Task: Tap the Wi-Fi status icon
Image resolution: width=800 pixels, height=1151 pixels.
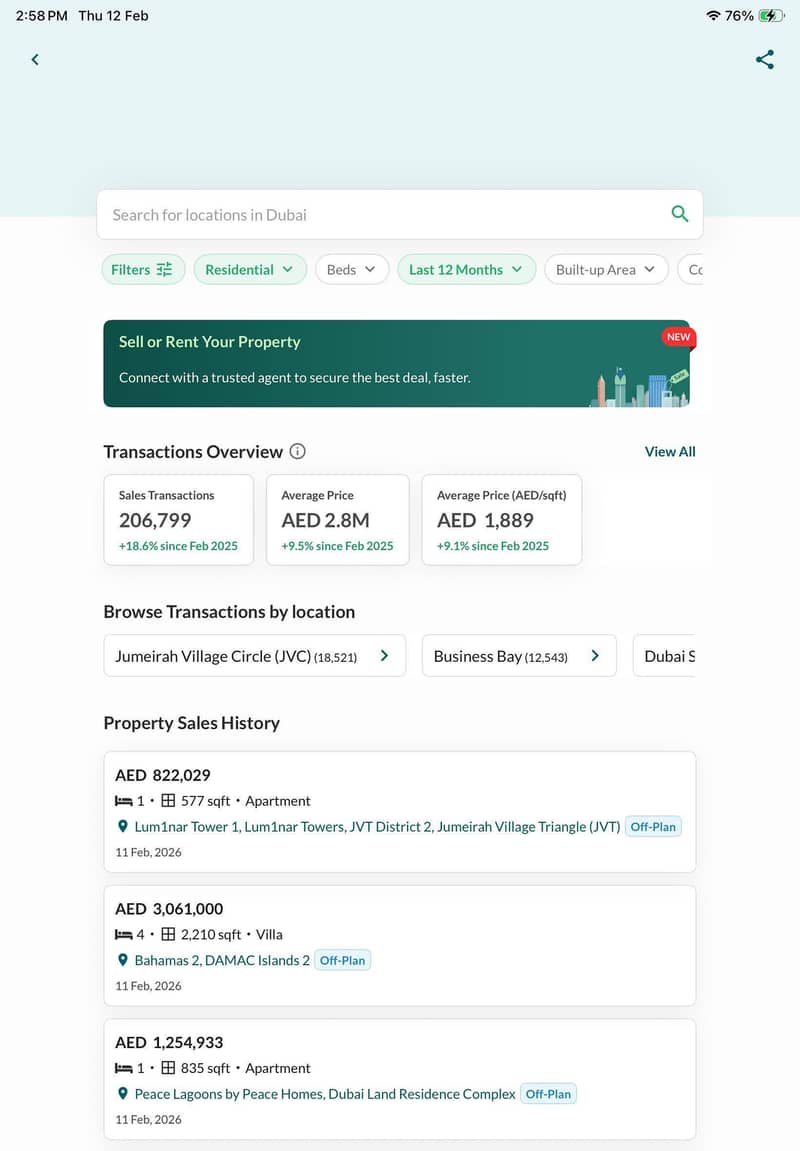Action: tap(713, 15)
